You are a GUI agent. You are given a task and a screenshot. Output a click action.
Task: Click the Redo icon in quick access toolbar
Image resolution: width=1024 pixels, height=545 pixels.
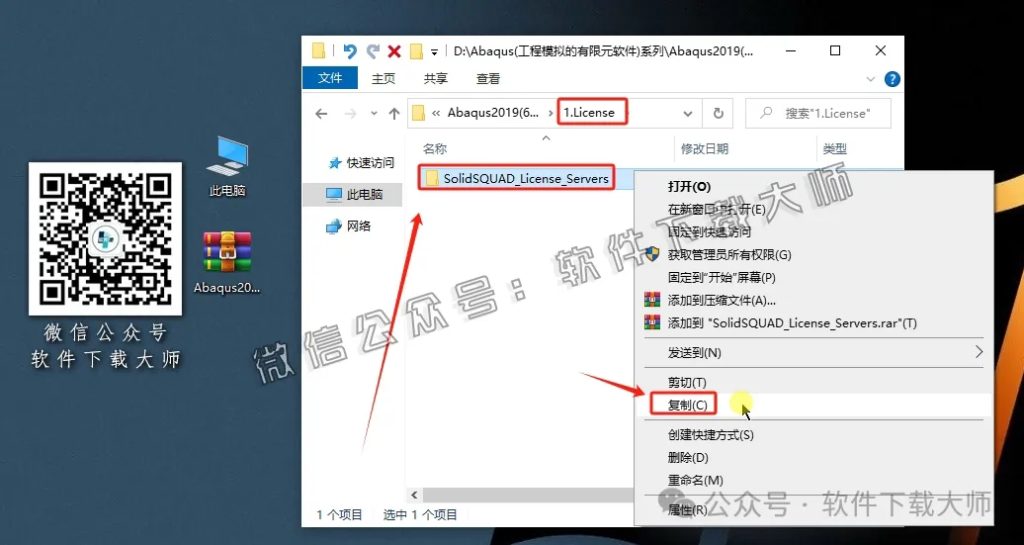[373, 52]
